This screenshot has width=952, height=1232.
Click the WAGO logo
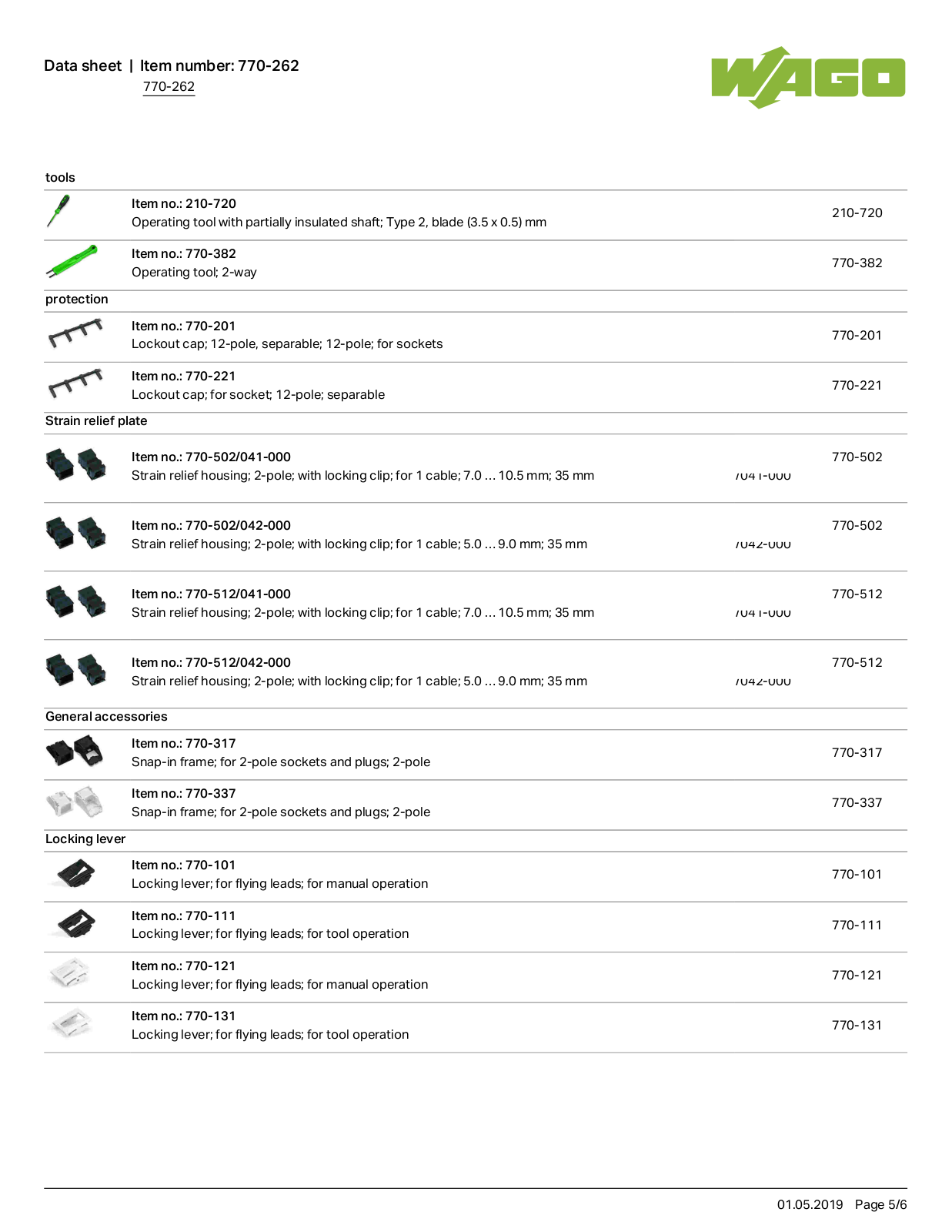tap(808, 77)
